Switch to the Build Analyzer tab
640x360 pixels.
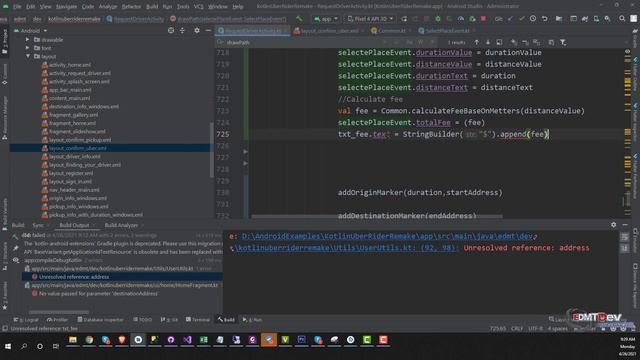(121, 225)
